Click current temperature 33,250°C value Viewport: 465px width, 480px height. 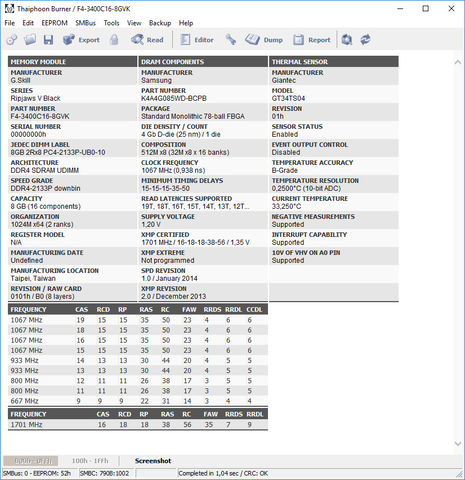tap(286, 206)
